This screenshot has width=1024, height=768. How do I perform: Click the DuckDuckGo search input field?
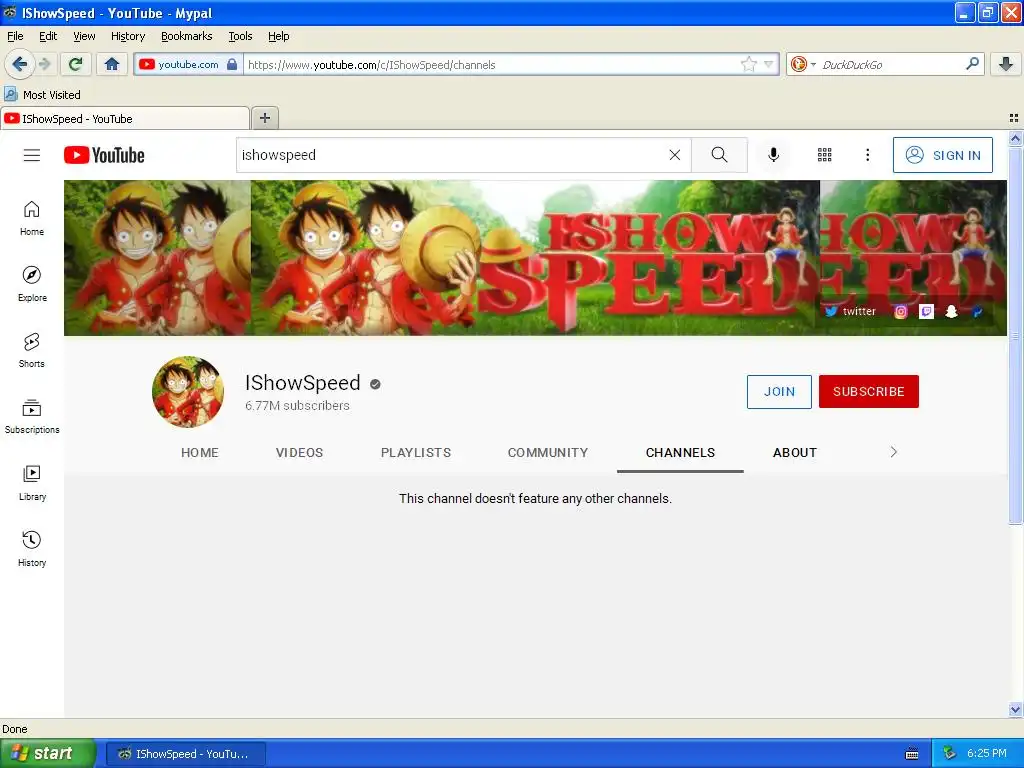click(x=891, y=64)
